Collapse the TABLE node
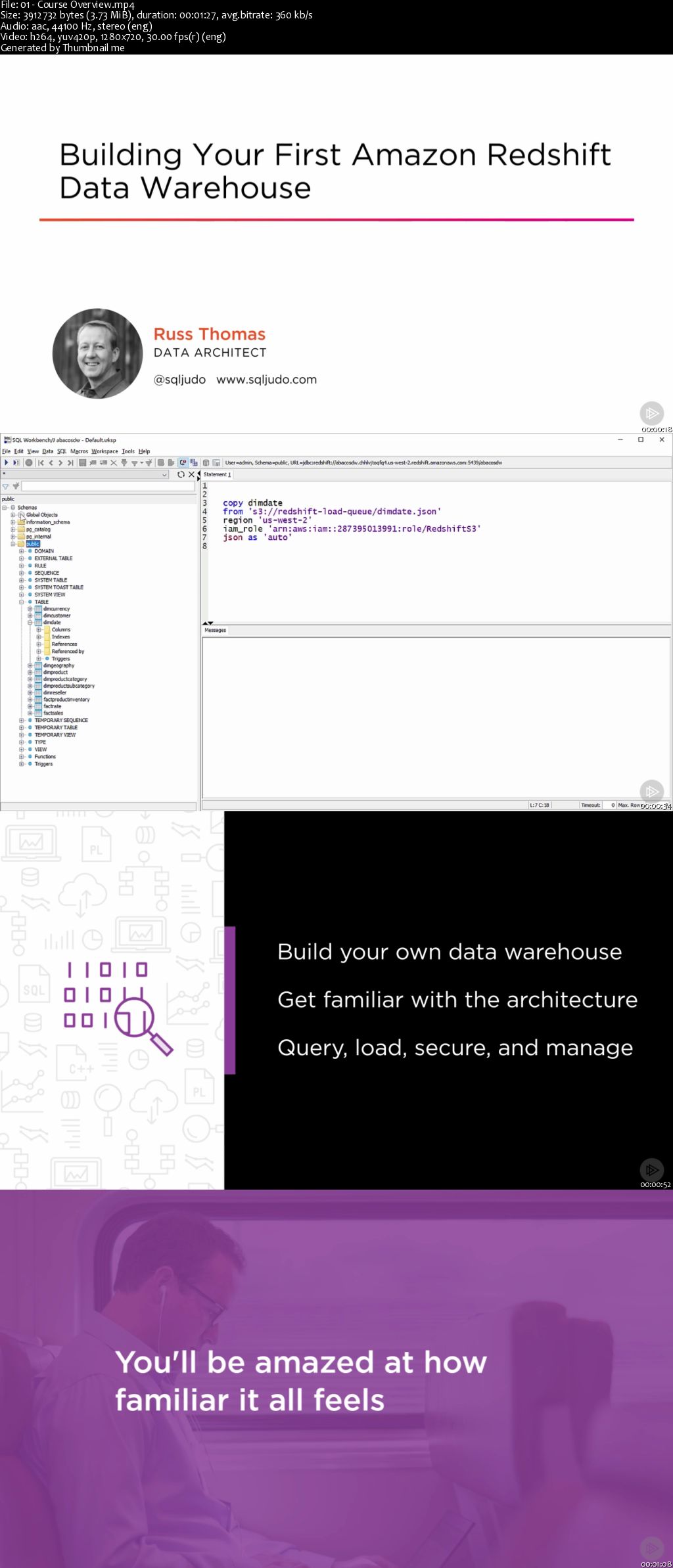This screenshot has width=673, height=1568. (22, 602)
